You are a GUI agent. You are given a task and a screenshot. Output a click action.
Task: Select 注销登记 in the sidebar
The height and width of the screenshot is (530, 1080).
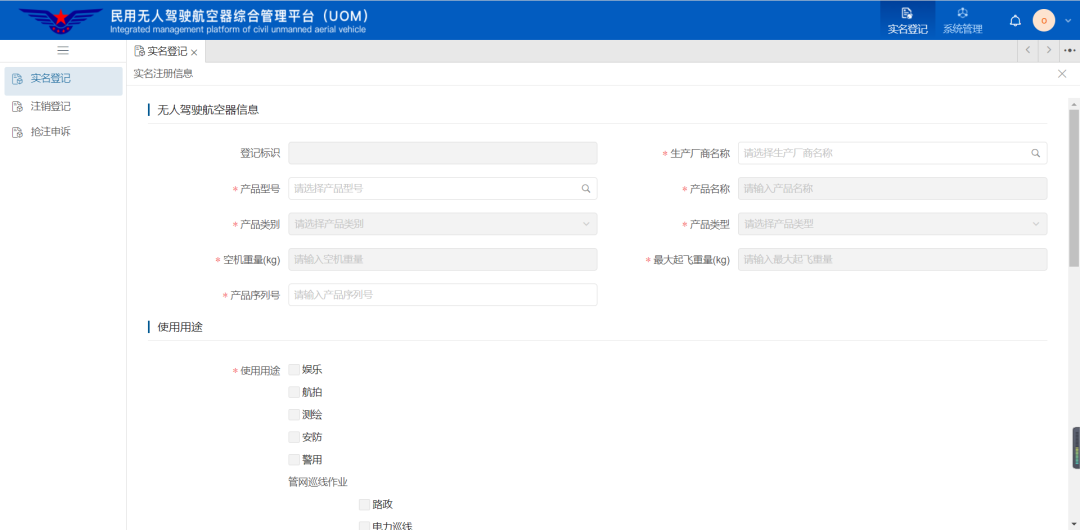[x=50, y=106]
